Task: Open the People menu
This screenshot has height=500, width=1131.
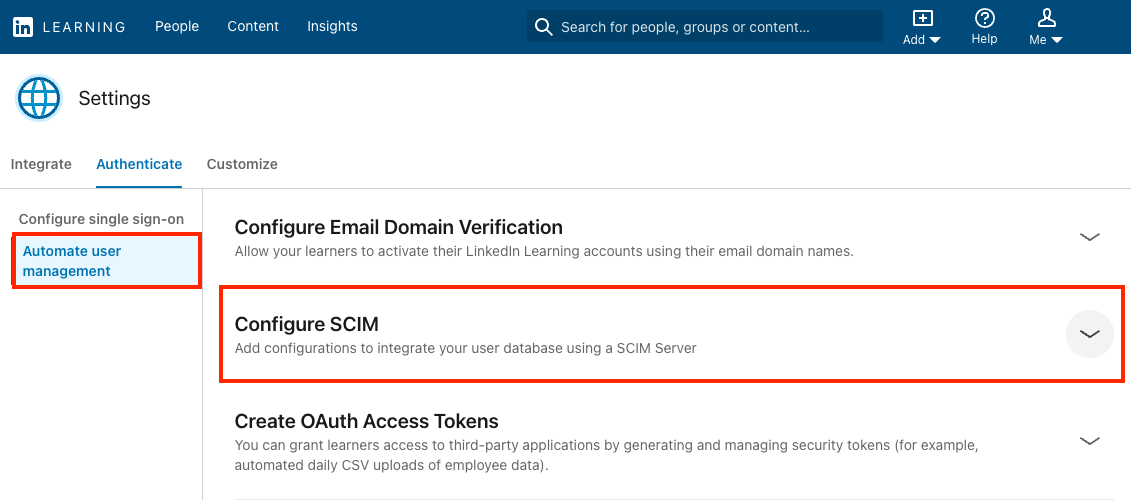Action: (177, 27)
